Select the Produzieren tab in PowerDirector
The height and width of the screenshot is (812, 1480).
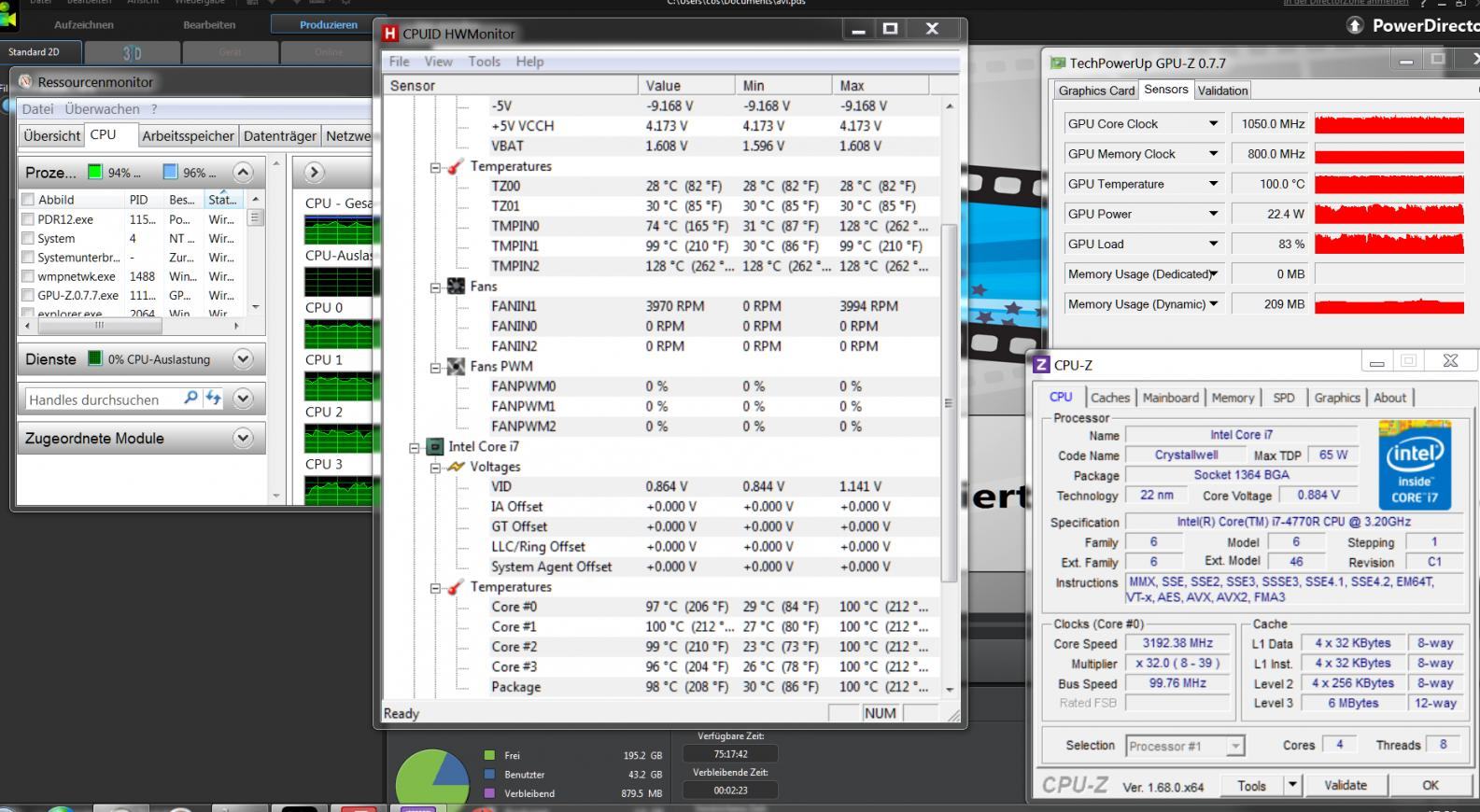point(329,25)
